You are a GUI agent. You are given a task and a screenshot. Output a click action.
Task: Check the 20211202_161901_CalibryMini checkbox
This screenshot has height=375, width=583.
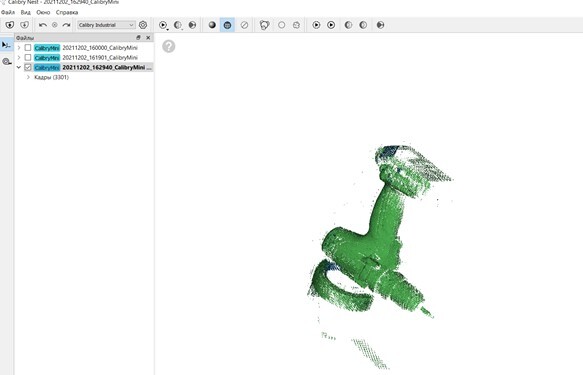(28, 57)
